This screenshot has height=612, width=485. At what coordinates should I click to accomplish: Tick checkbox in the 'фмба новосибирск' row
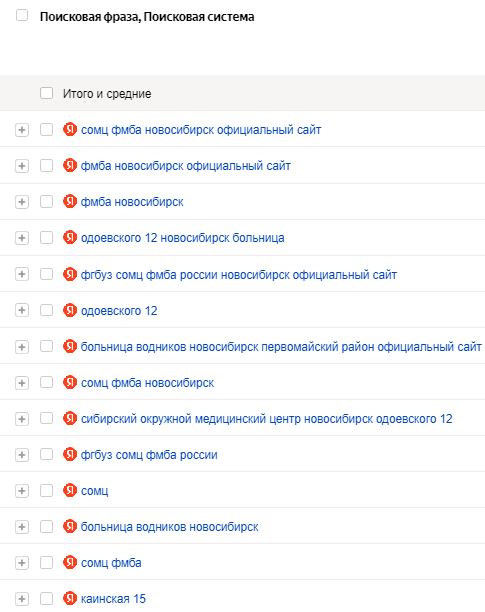[46, 202]
